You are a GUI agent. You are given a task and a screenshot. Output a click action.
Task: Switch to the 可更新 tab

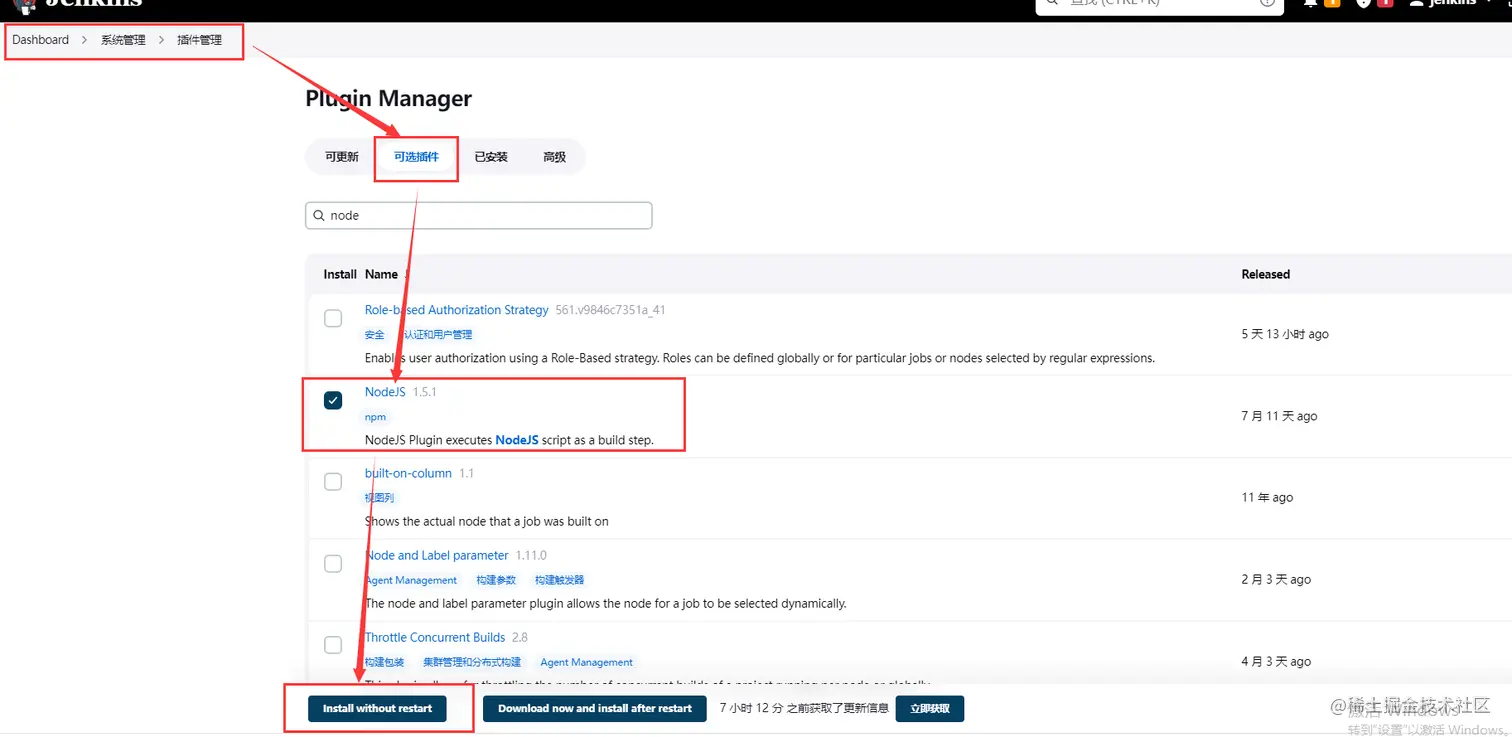pyautogui.click(x=341, y=157)
